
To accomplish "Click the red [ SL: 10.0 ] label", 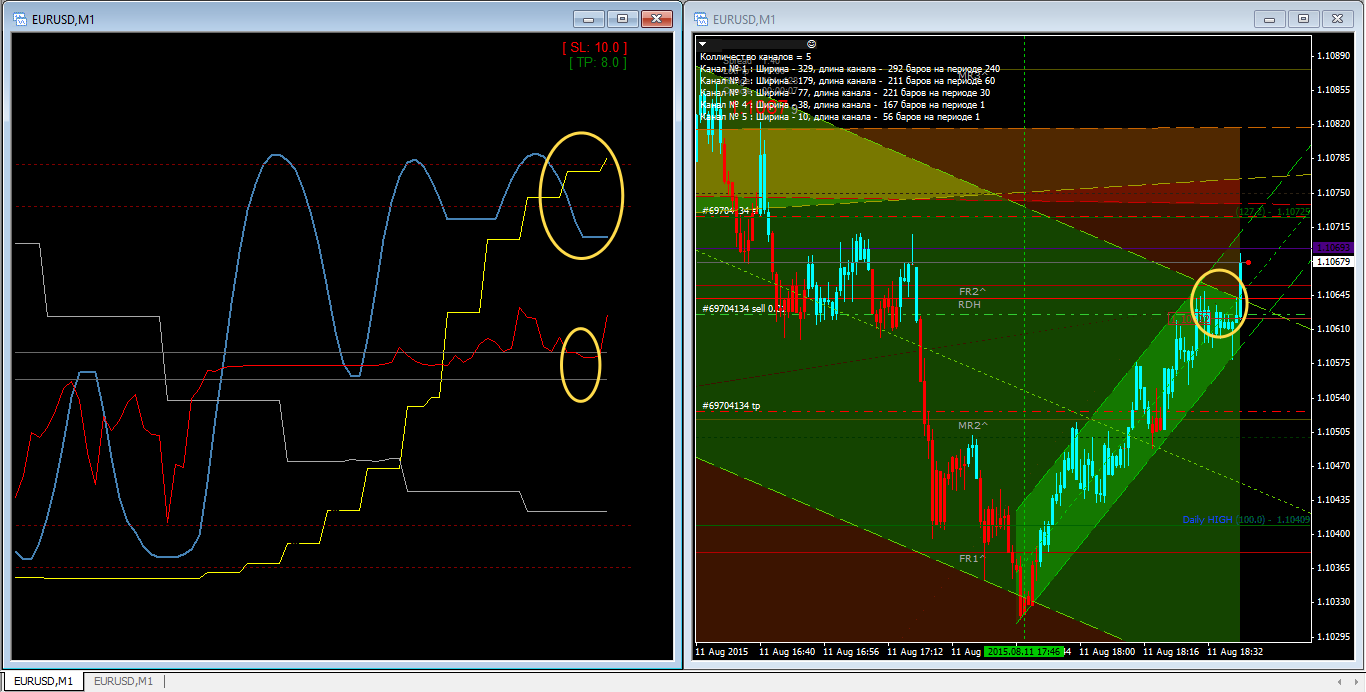I will pos(595,47).
